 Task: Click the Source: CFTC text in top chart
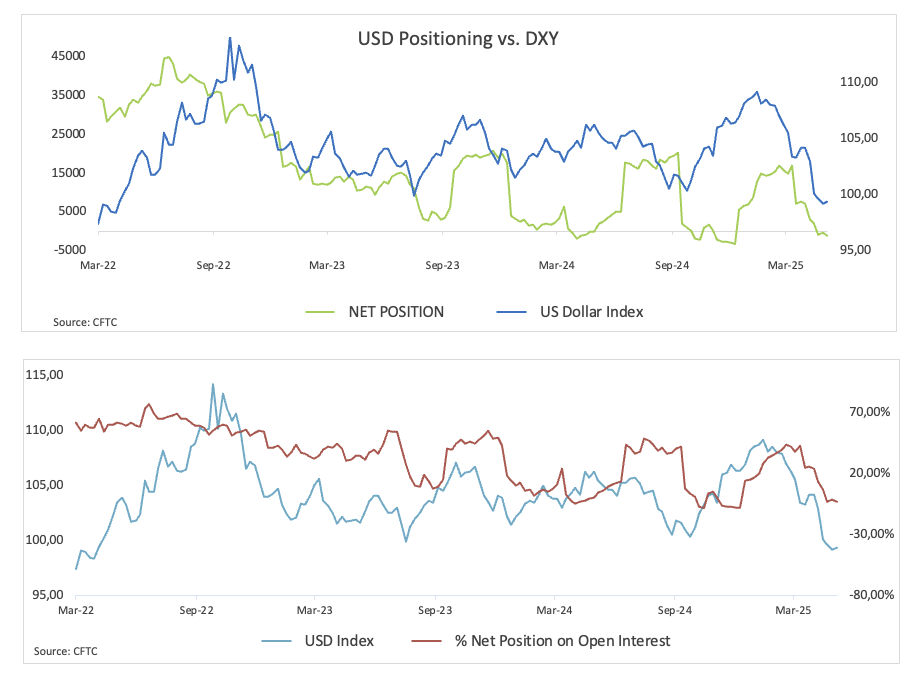85,322
